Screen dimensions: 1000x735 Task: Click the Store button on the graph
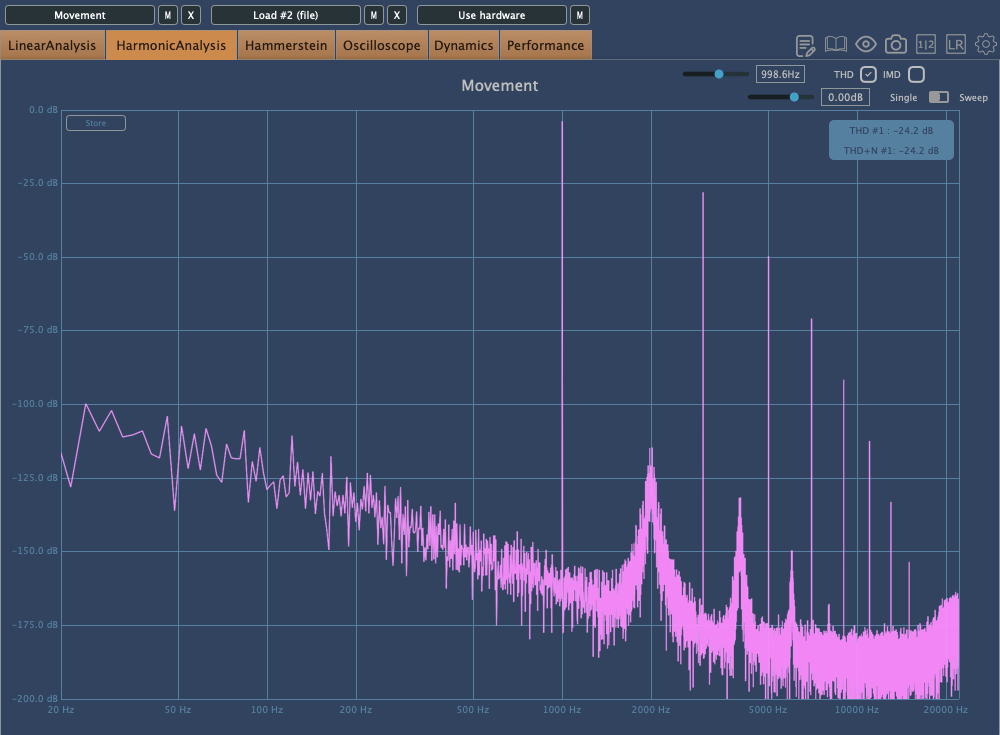click(x=96, y=123)
